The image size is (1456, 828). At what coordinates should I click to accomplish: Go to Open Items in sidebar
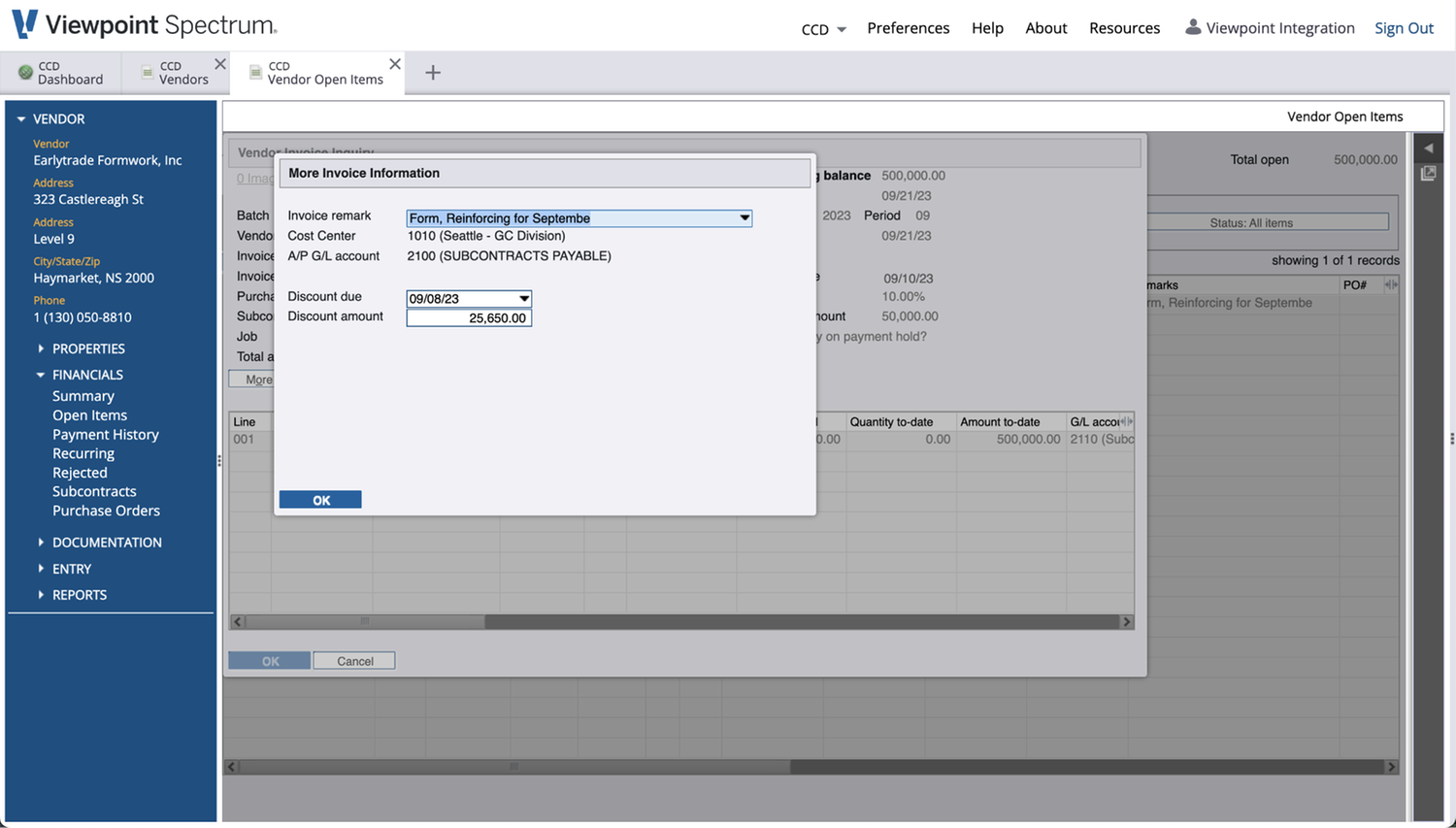point(89,415)
